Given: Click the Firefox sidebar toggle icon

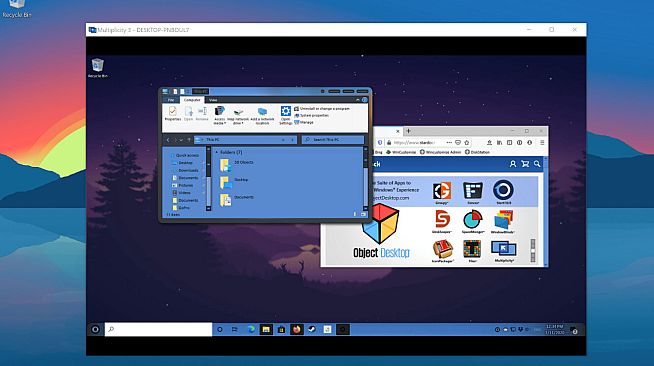Looking at the screenshot, I should [509, 143].
